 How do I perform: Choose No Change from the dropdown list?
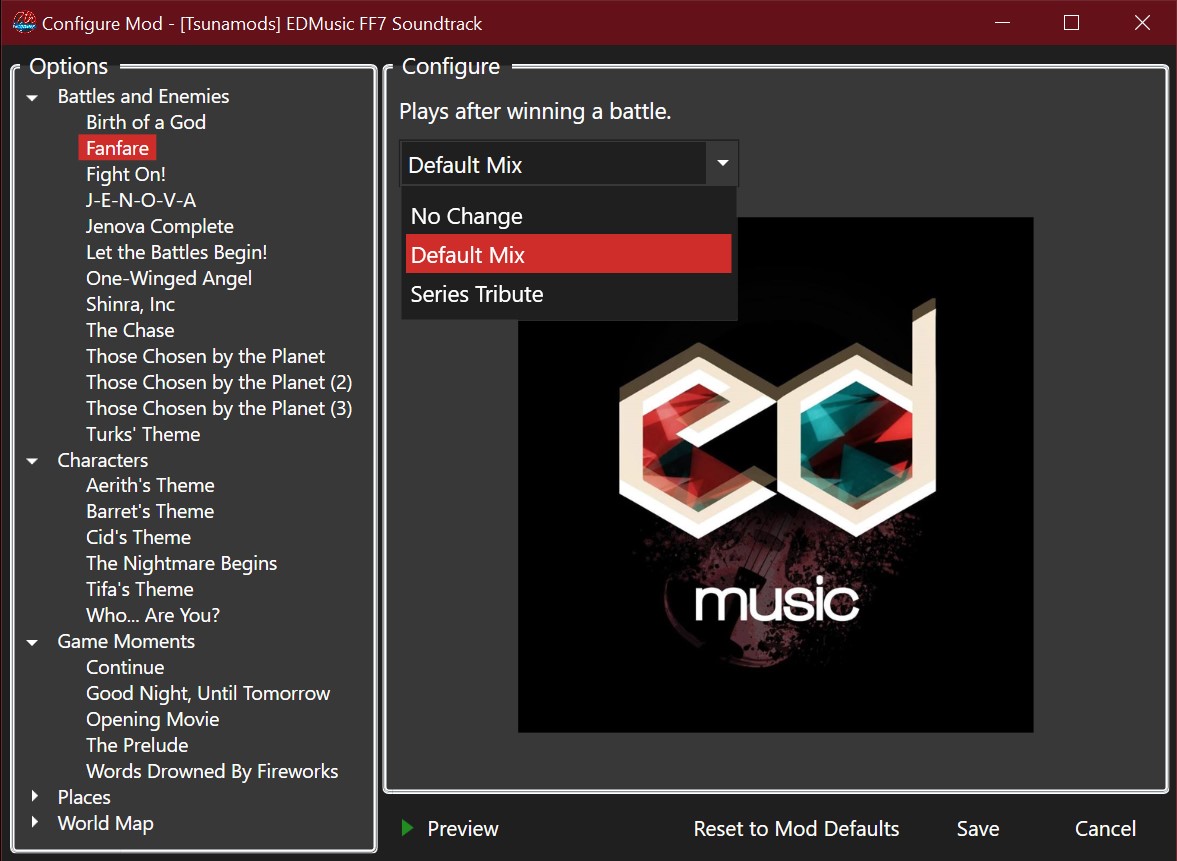(568, 216)
